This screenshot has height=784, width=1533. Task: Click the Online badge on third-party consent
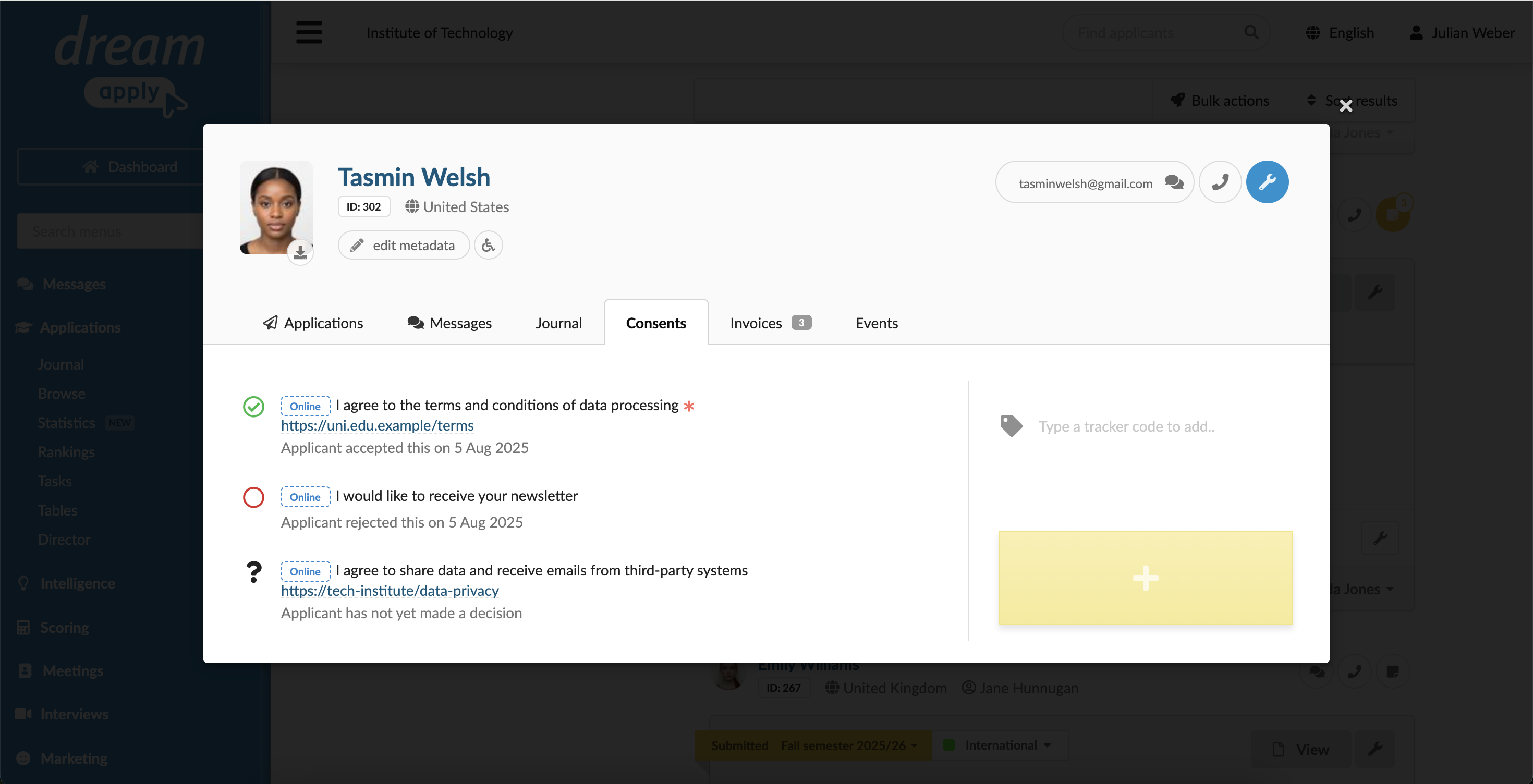click(305, 572)
